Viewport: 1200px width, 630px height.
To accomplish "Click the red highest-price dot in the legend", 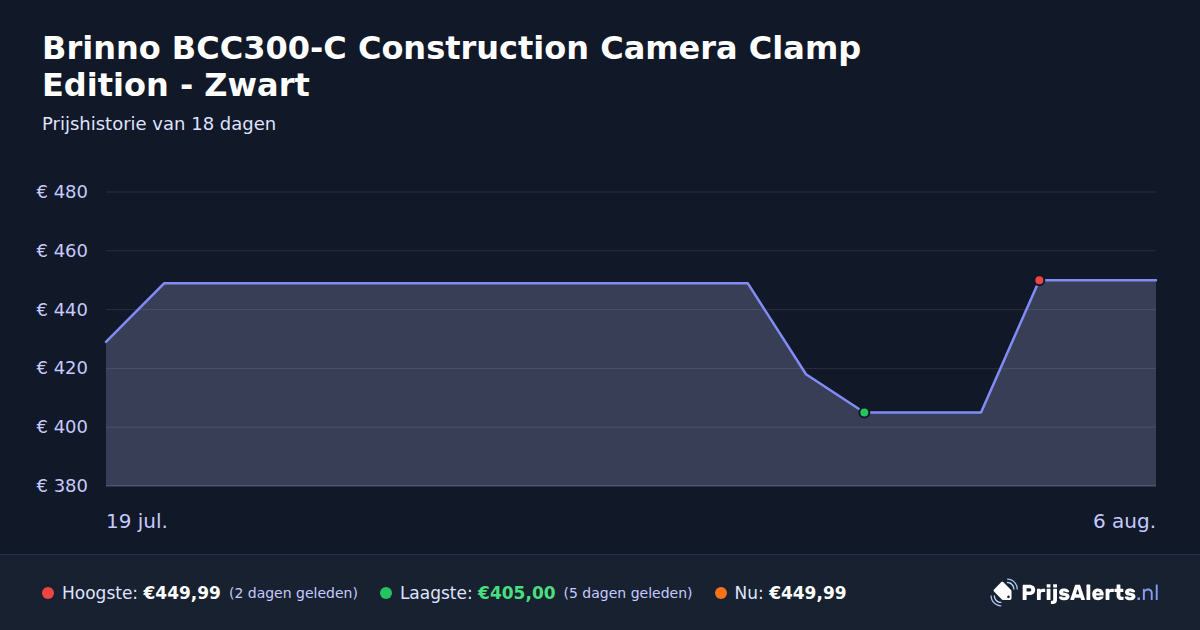I will [48, 593].
